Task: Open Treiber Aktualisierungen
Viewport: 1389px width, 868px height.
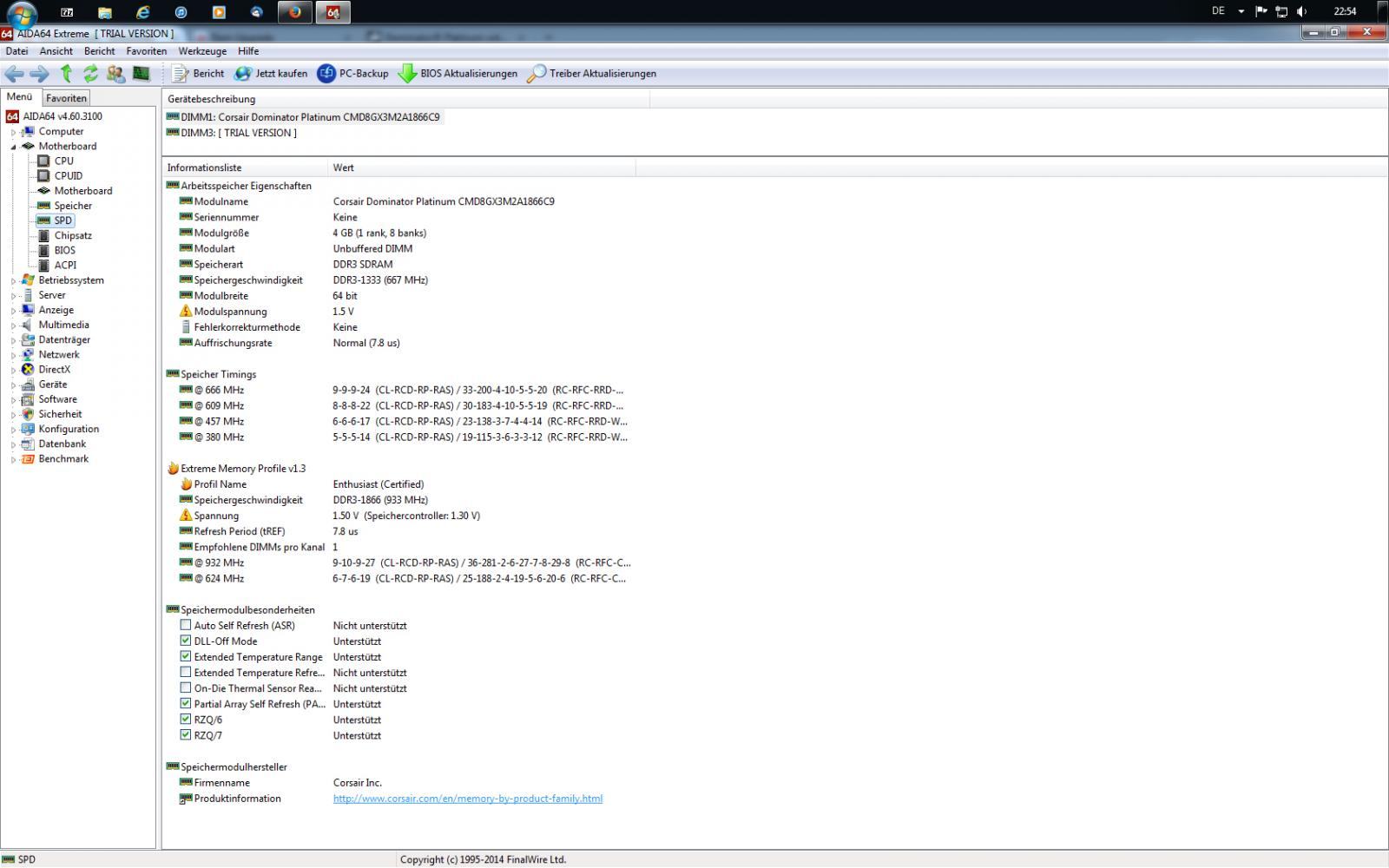Action: pos(591,74)
